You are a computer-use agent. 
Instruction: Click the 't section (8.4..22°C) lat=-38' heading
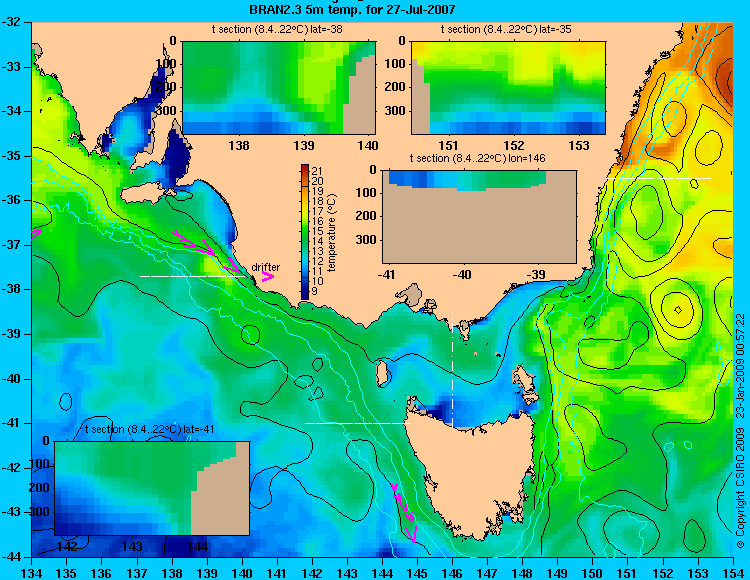(277, 29)
